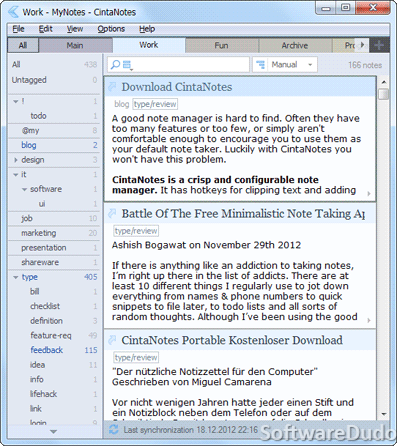Switch to the Archive tab
Viewport: 397px width, 446px height.
coord(295,45)
